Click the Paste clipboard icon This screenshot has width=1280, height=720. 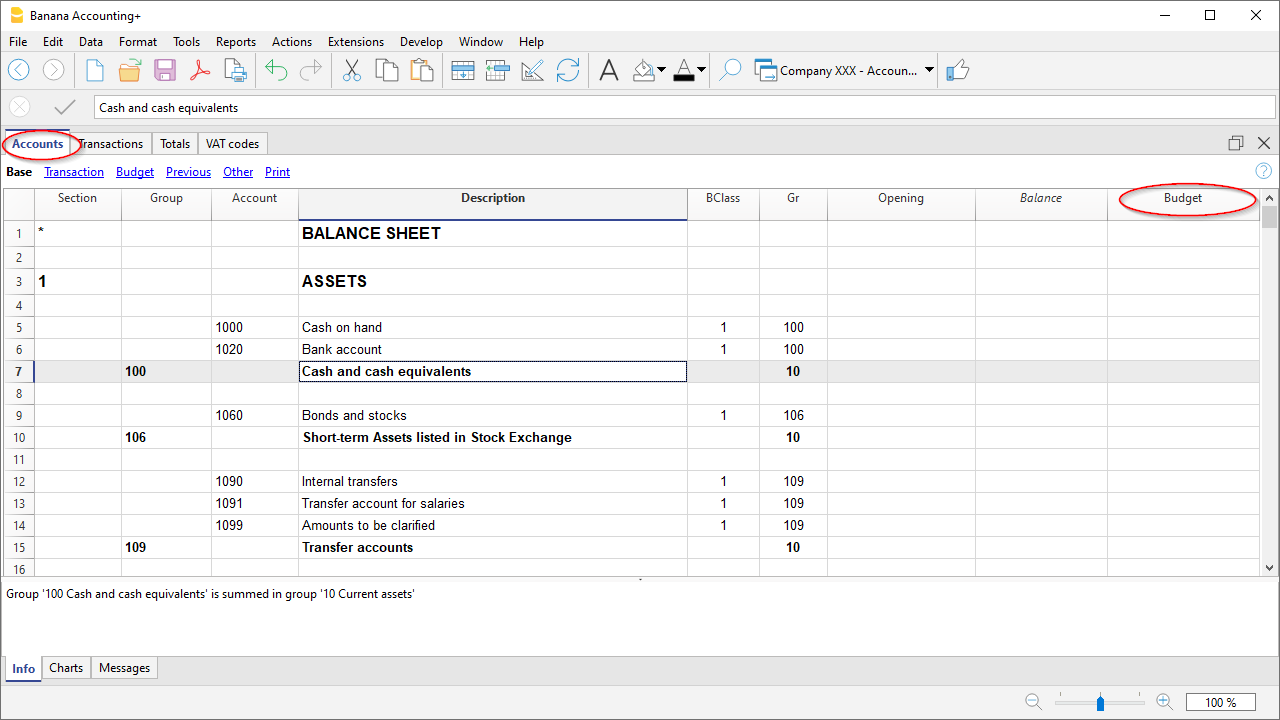(x=422, y=70)
